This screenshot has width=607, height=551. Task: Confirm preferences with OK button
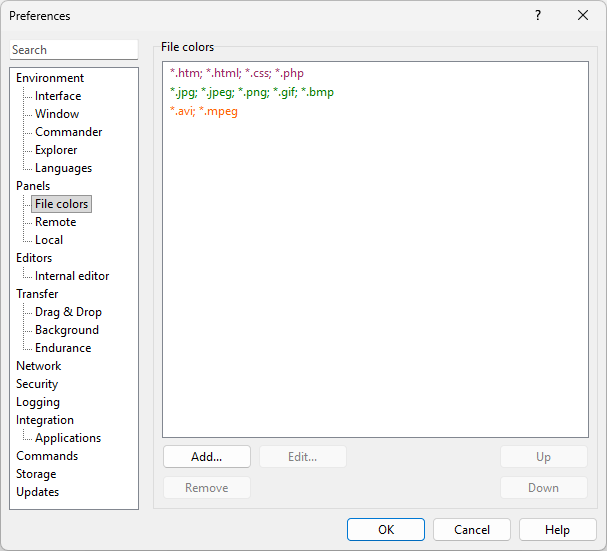click(x=386, y=530)
